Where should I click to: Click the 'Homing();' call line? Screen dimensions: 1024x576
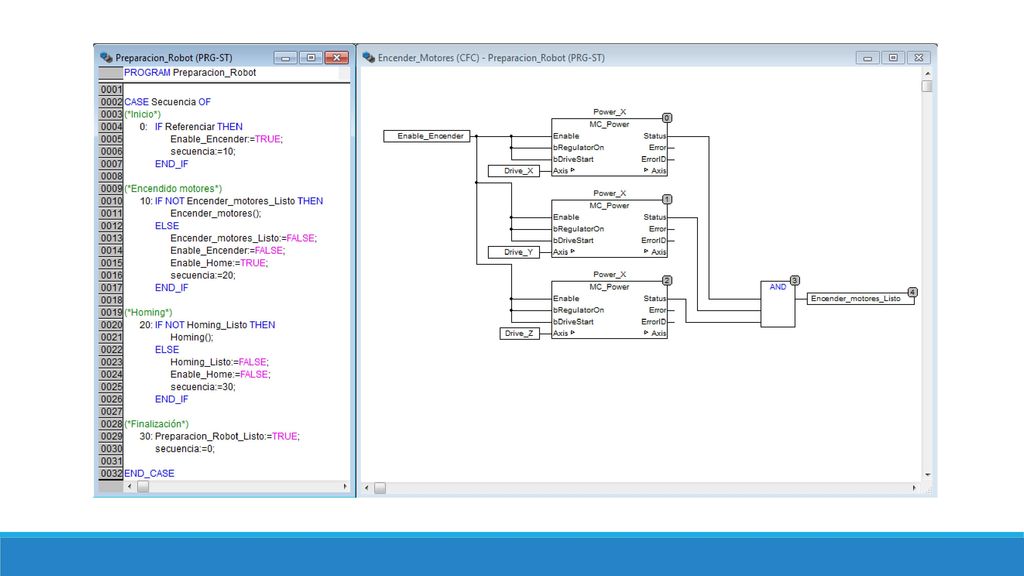[192, 337]
